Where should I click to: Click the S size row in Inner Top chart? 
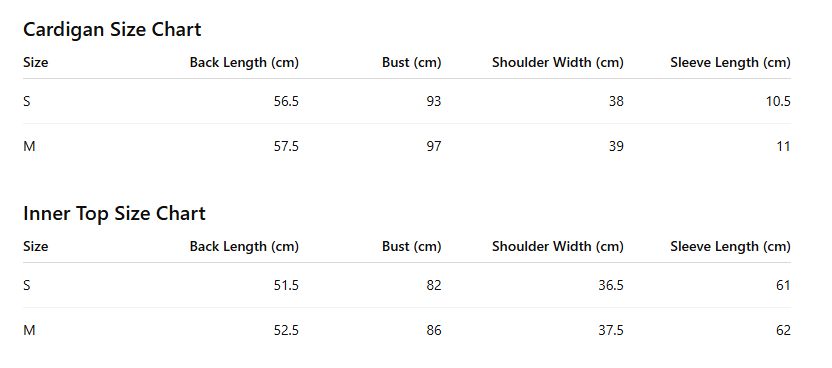pyautogui.click(x=407, y=285)
